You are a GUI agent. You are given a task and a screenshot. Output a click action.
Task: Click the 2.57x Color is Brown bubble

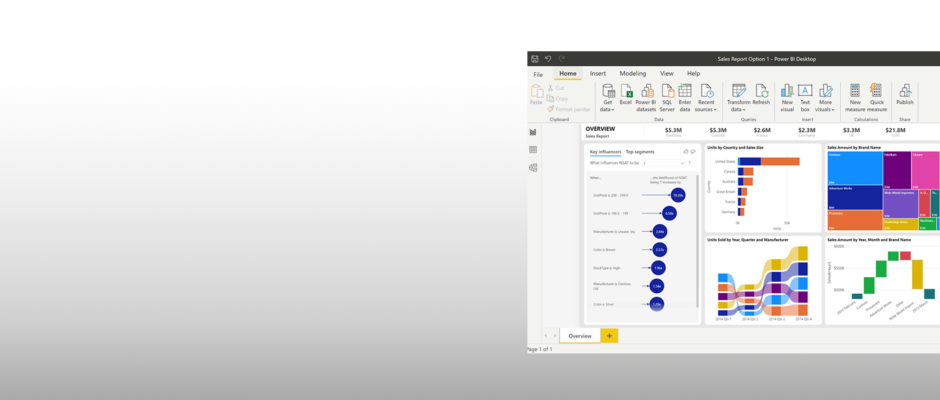[659, 249]
